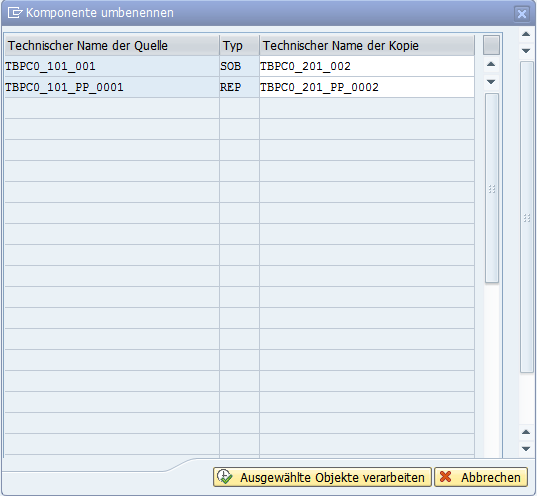Viewport: 537px width, 496px height.
Task: Open the table settings box in the header corner
Action: (x=491, y=45)
